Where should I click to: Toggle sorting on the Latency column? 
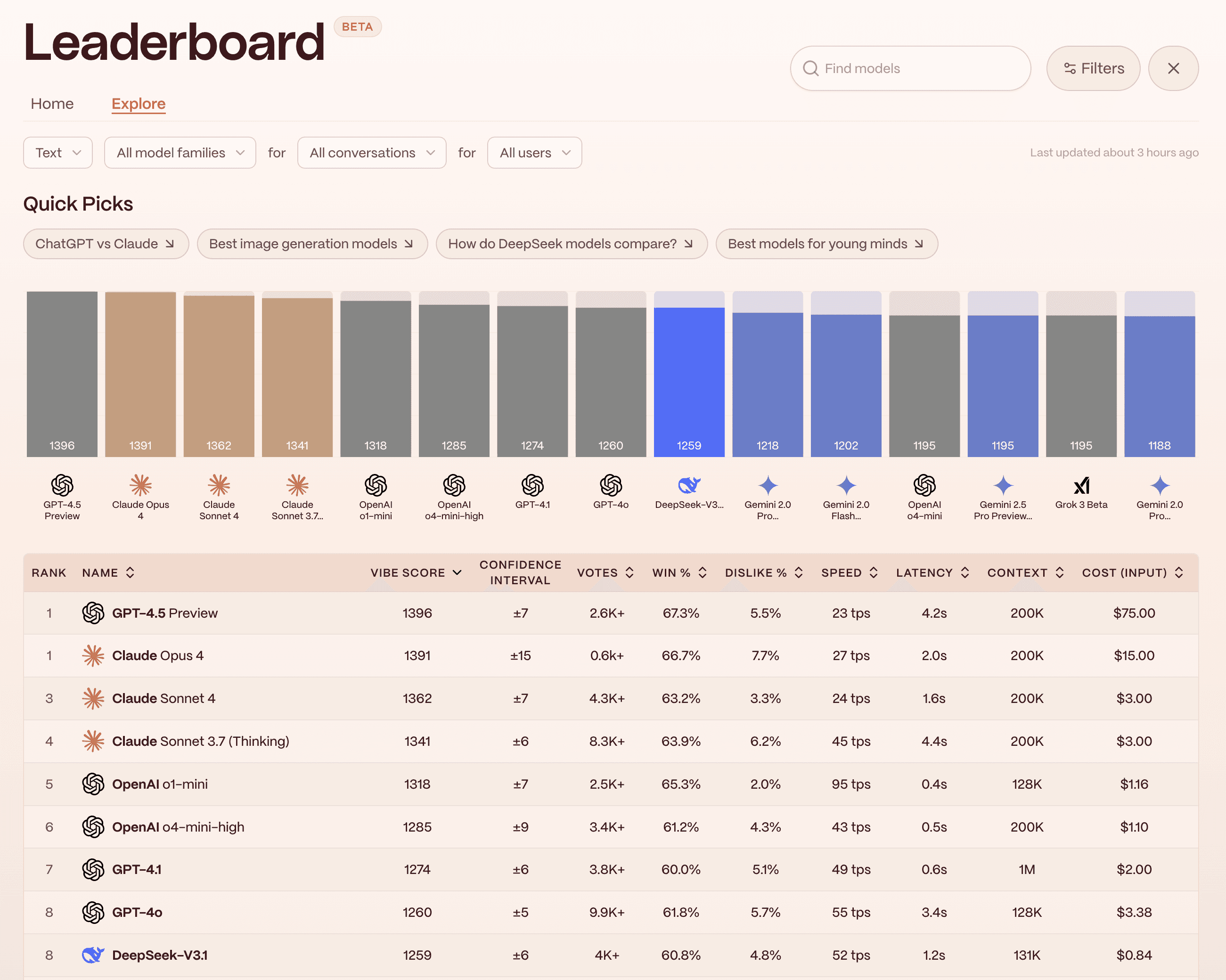click(x=964, y=573)
